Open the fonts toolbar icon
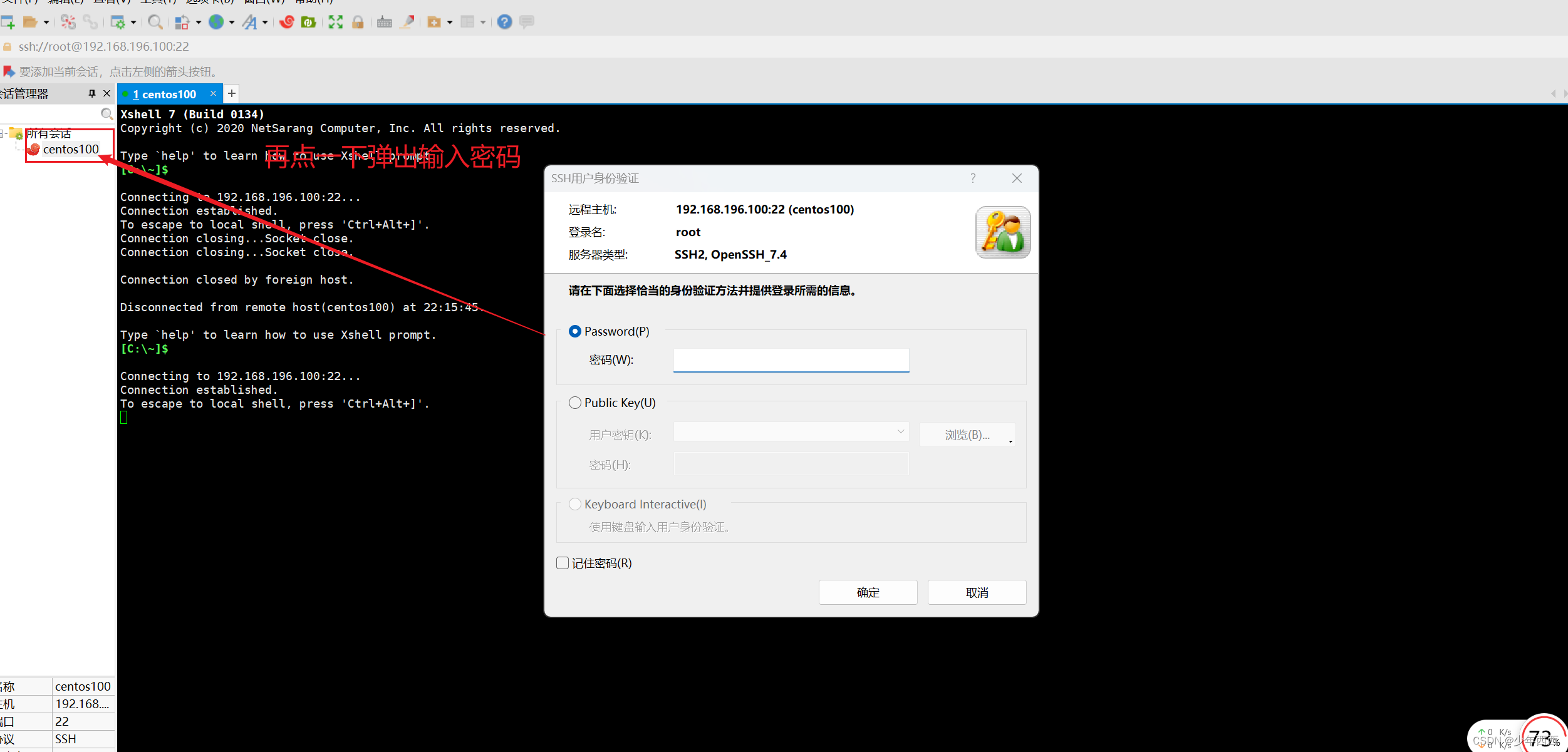 click(x=249, y=22)
